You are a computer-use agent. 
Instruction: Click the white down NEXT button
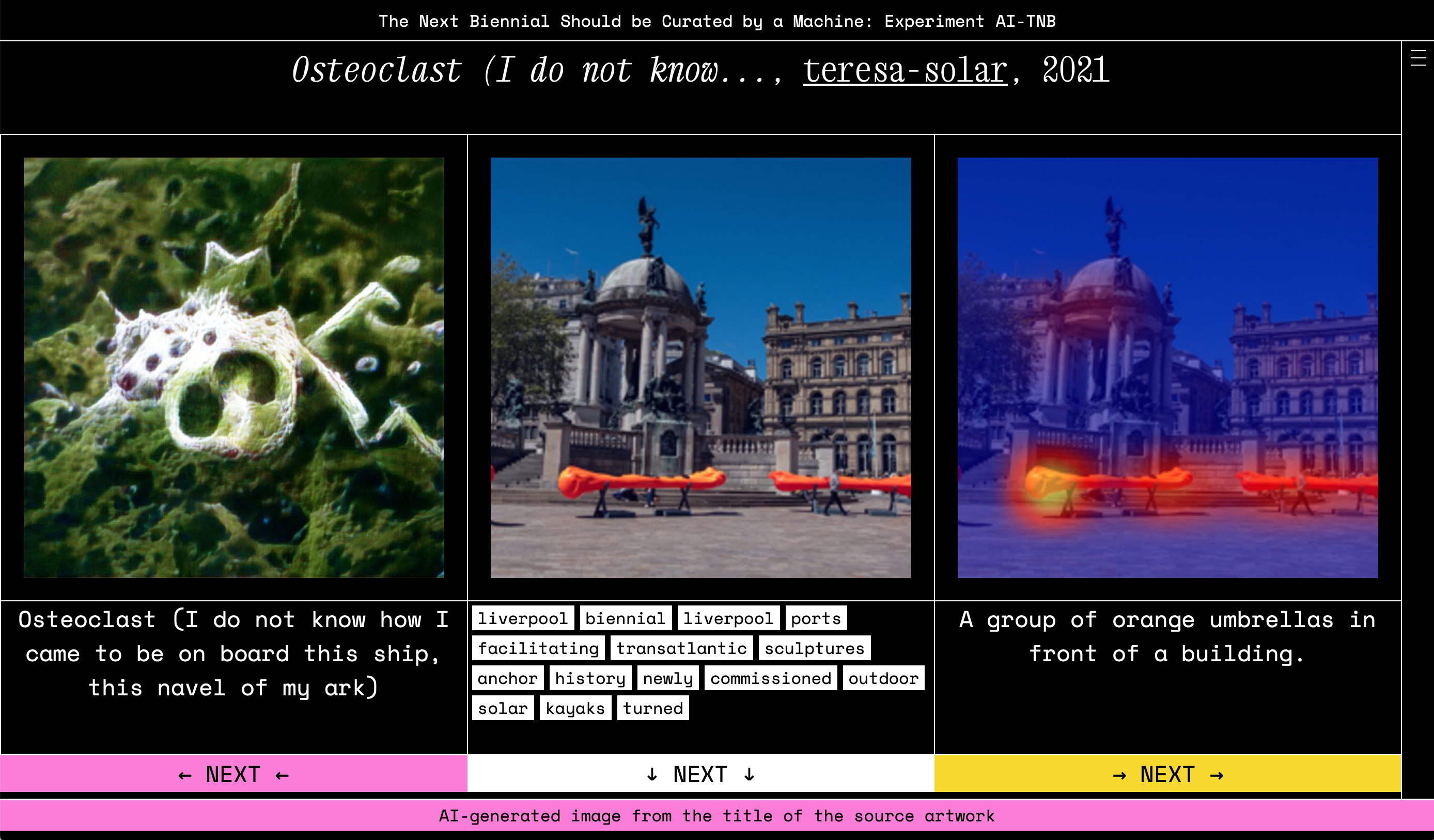tap(700, 774)
